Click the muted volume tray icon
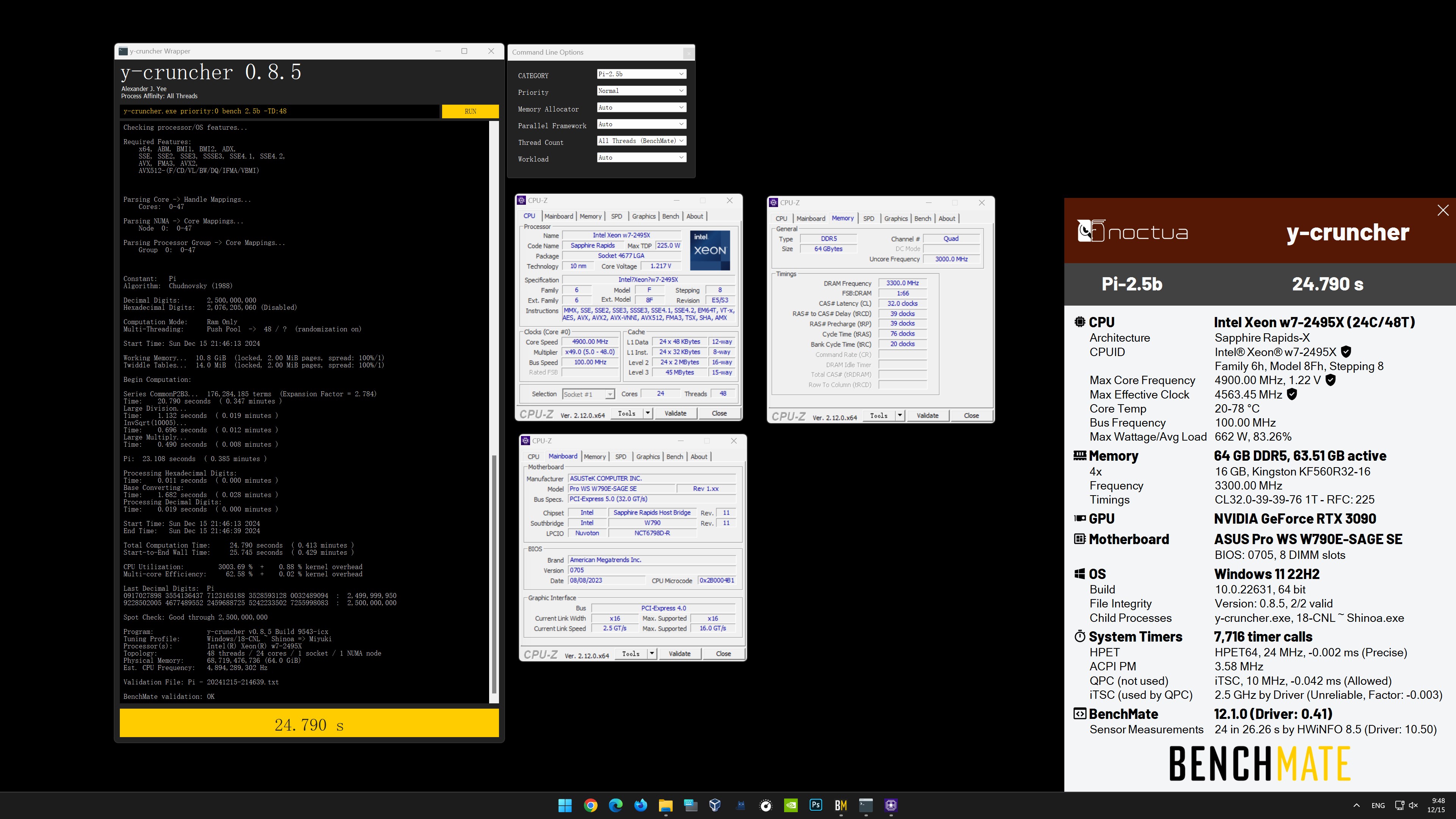 pyautogui.click(x=1414, y=805)
